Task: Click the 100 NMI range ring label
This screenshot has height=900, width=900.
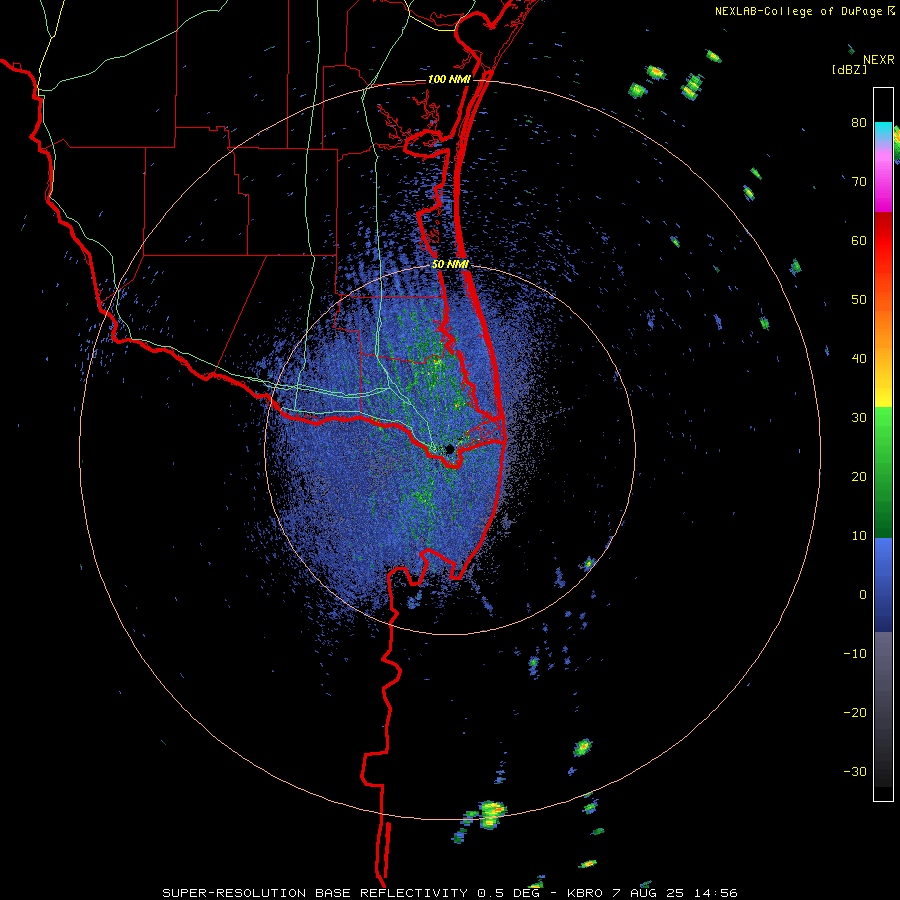Action: [448, 79]
